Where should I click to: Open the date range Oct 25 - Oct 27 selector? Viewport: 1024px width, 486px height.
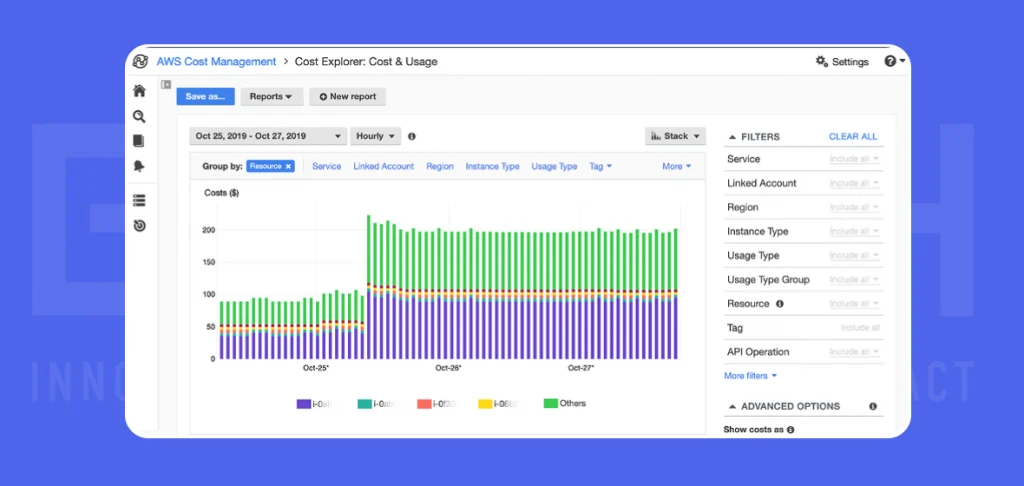click(268, 136)
